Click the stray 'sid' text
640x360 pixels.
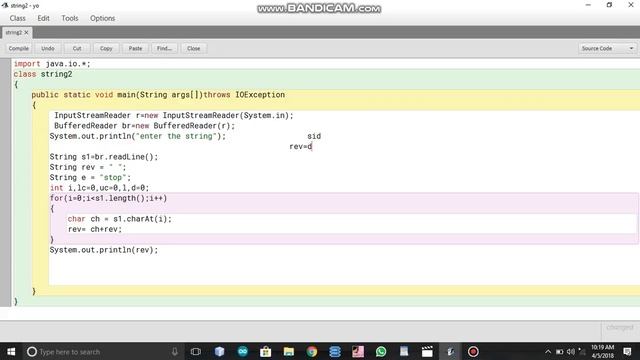coord(314,136)
